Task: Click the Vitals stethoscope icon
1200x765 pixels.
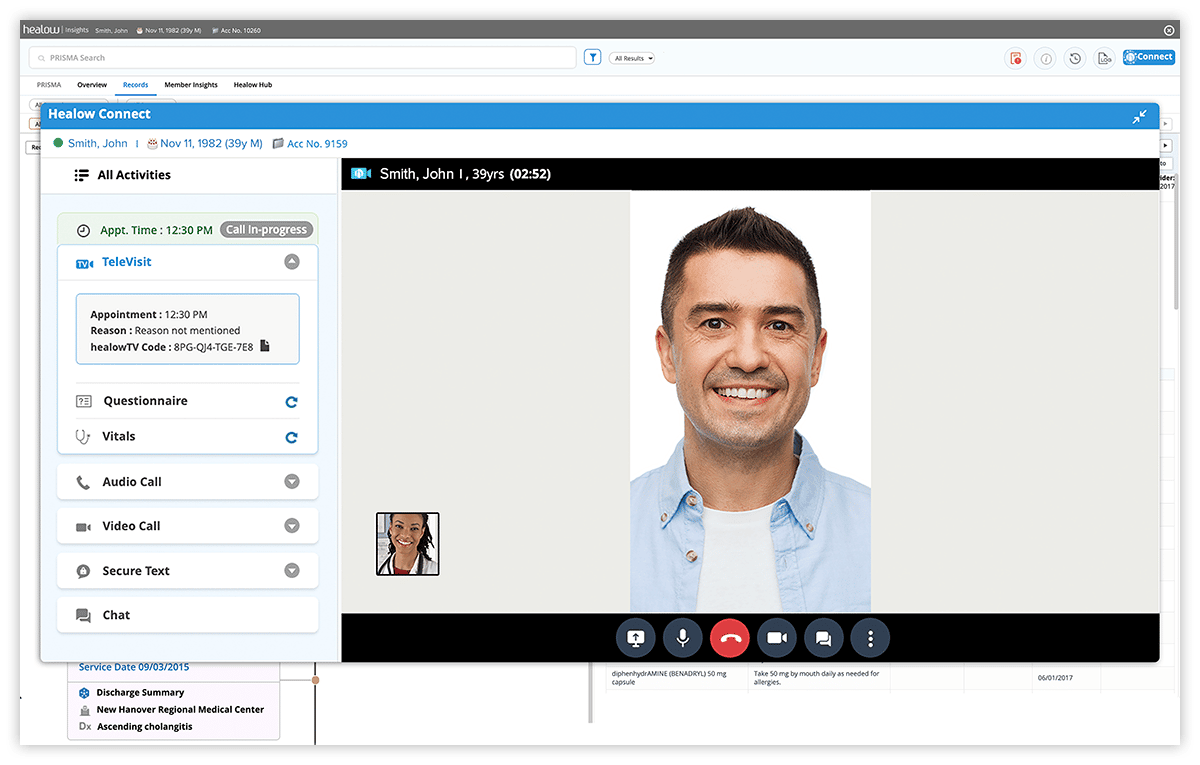Action: pyautogui.click(x=83, y=436)
